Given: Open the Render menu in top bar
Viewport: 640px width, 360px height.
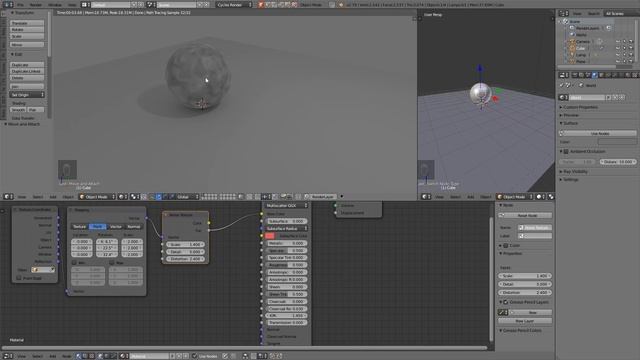Looking at the screenshot, I should pyautogui.click(x=36, y=4).
